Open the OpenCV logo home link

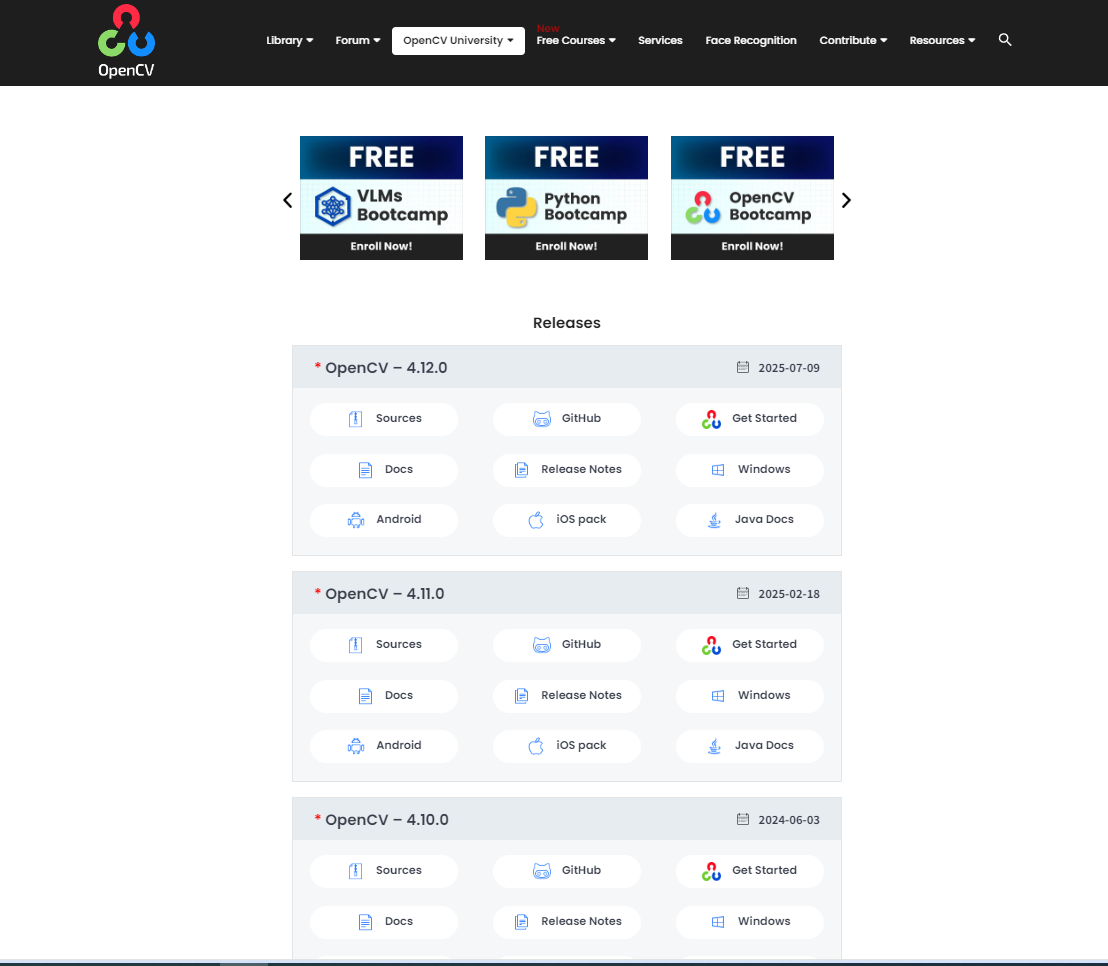[126, 41]
